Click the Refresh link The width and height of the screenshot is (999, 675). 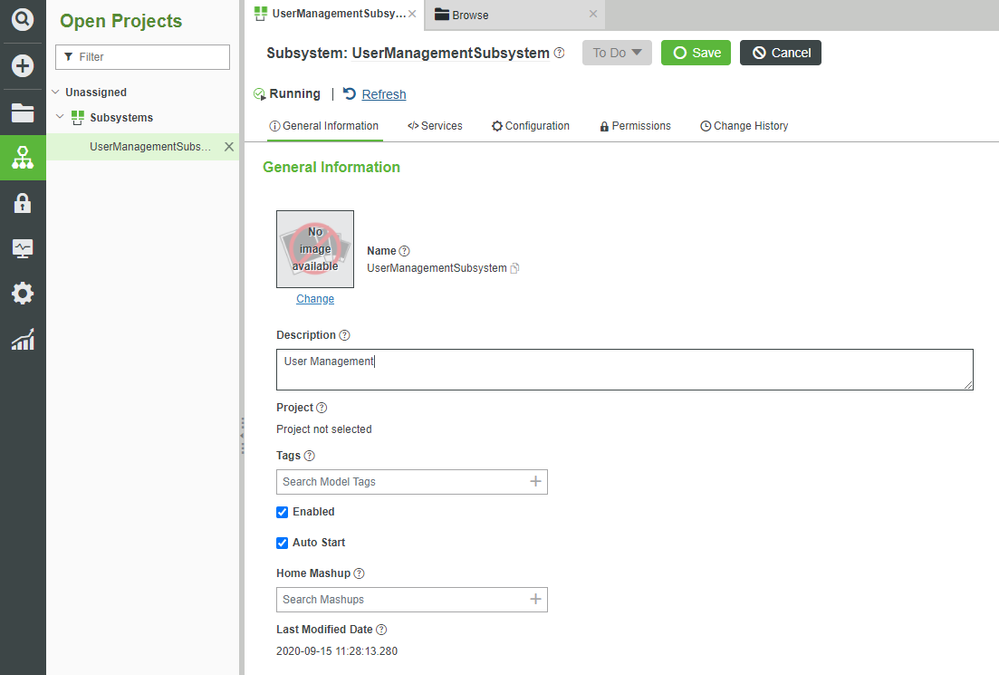(x=382, y=94)
